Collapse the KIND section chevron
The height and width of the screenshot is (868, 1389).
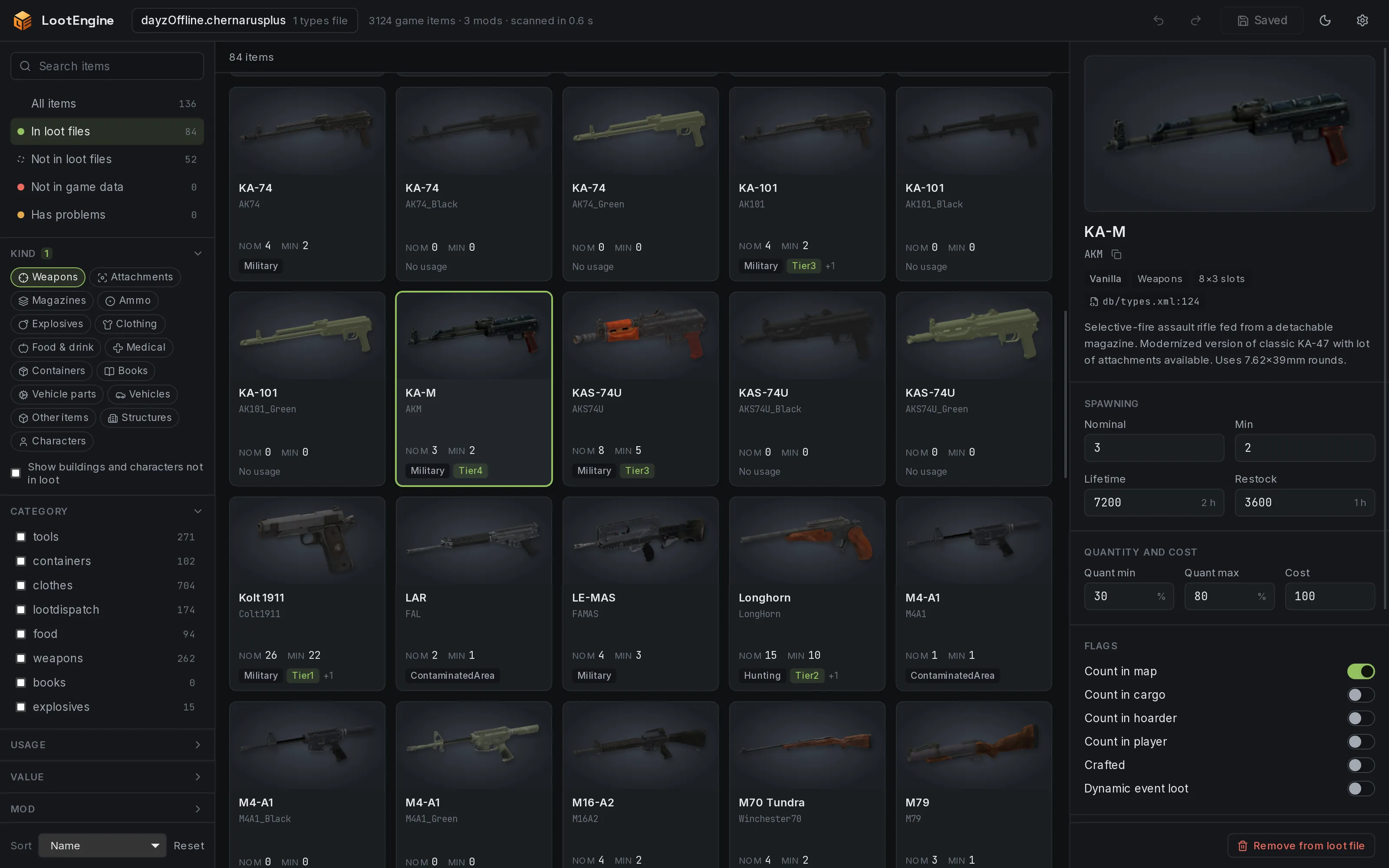point(198,254)
